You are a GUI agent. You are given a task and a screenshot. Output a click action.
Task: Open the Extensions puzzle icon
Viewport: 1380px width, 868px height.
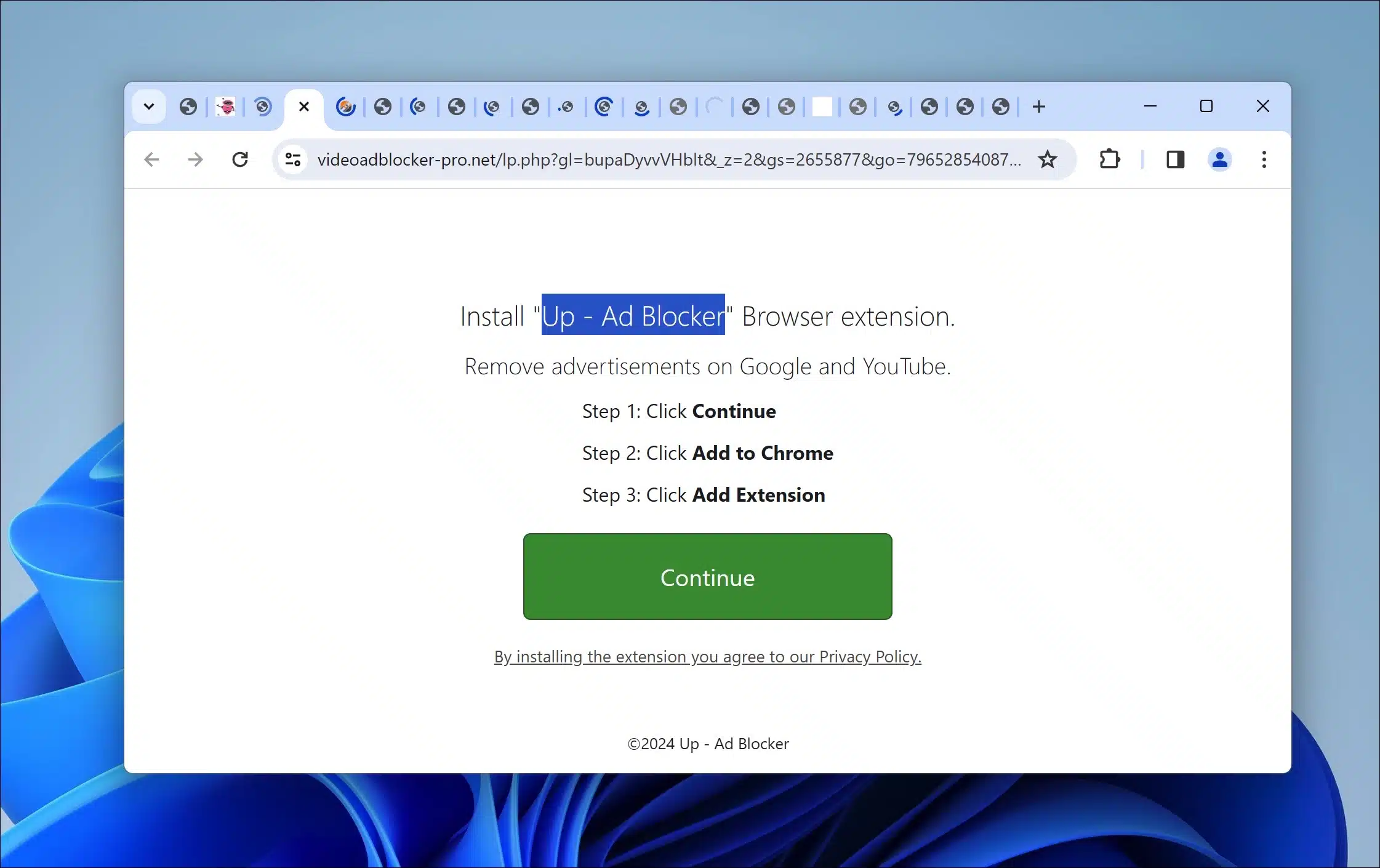[1110, 159]
